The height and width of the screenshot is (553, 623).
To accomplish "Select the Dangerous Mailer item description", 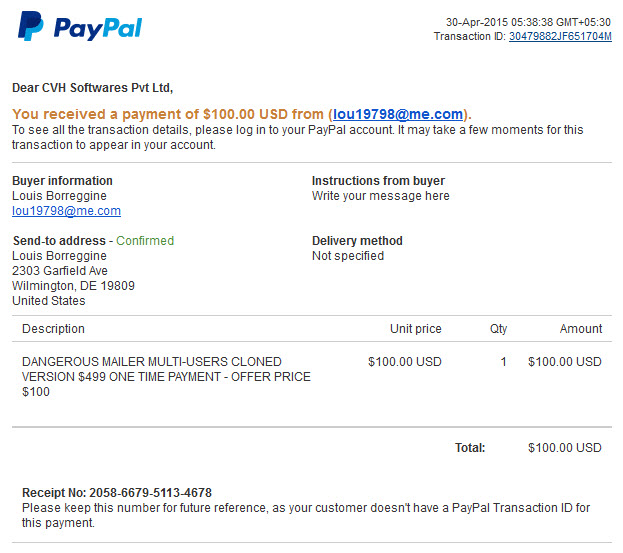I will (x=166, y=376).
